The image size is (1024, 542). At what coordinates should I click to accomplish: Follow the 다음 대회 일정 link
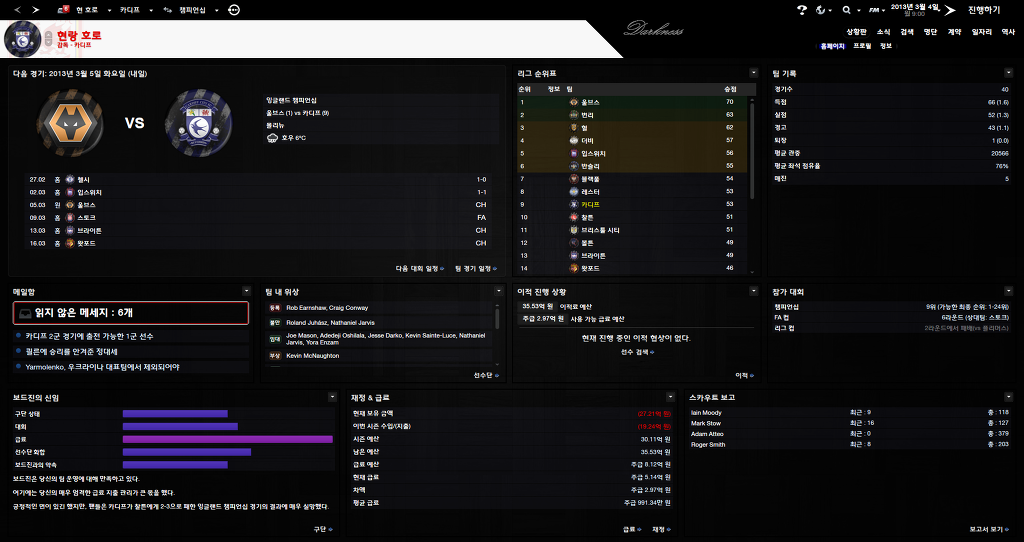coord(420,268)
